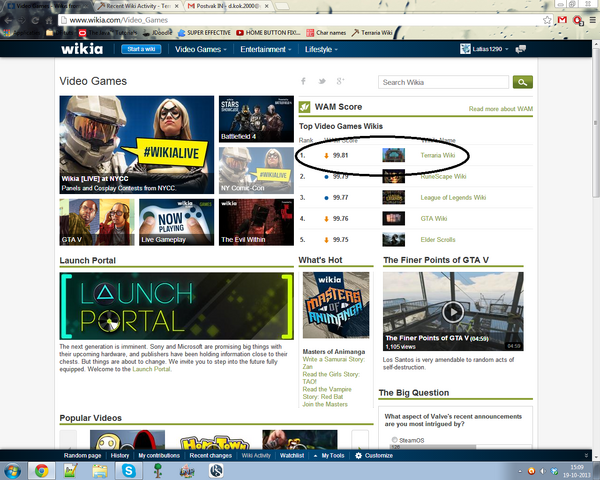Click Read more about WAM link
The width and height of the screenshot is (600, 480).
point(501,109)
